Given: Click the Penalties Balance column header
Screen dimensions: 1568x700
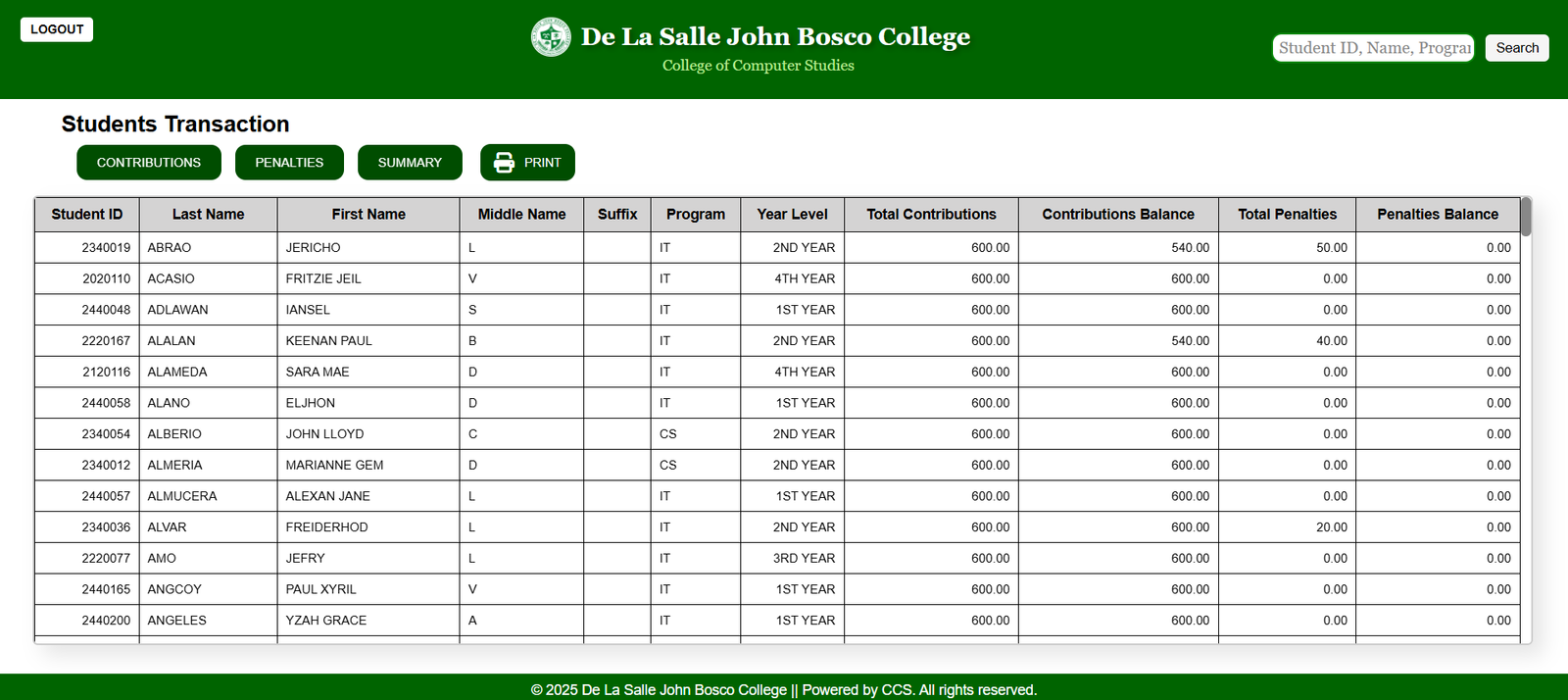Looking at the screenshot, I should (1437, 215).
